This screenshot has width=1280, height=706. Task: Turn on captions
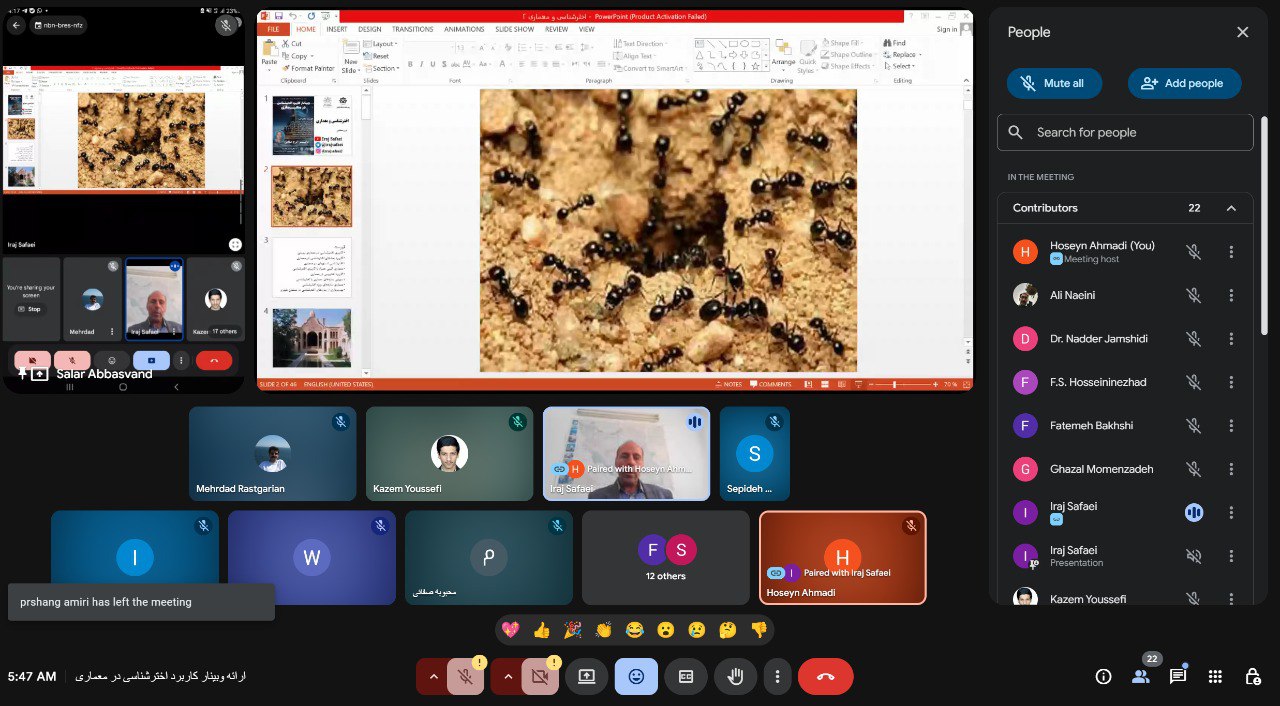(x=686, y=677)
